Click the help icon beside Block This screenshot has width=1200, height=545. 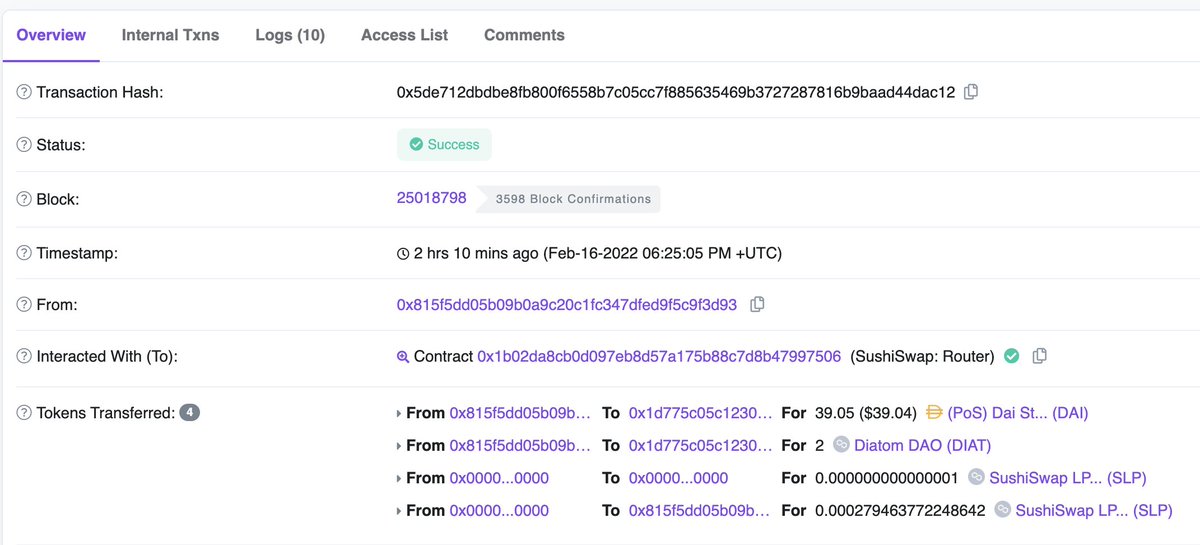coord(24,199)
